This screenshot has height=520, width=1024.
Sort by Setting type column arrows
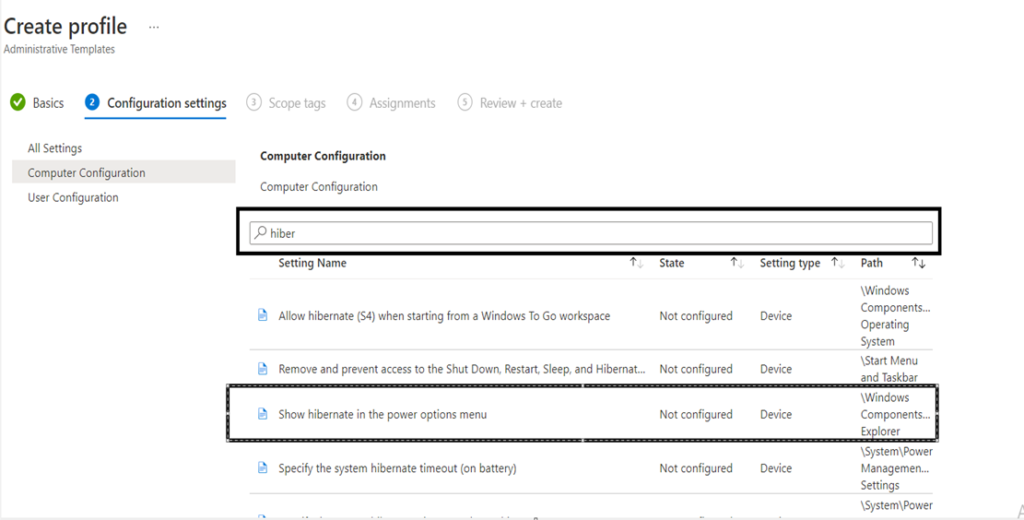click(837, 263)
